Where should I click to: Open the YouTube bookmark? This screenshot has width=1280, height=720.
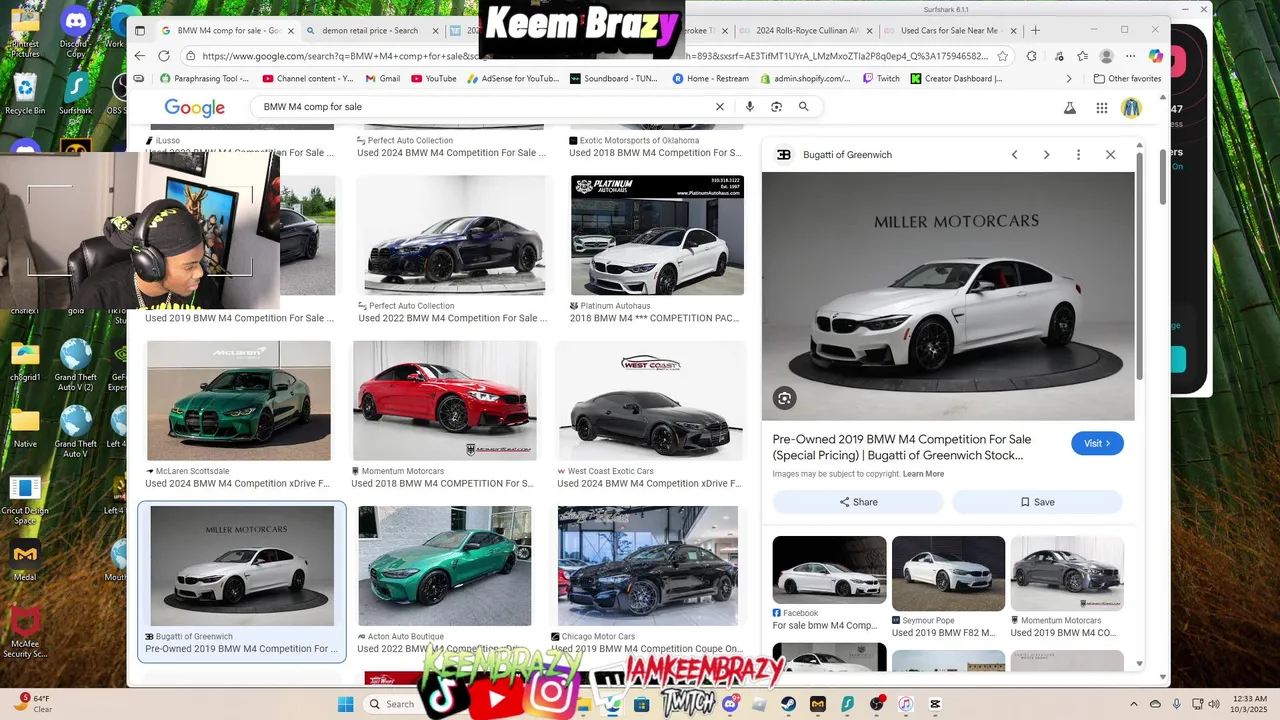click(434, 78)
